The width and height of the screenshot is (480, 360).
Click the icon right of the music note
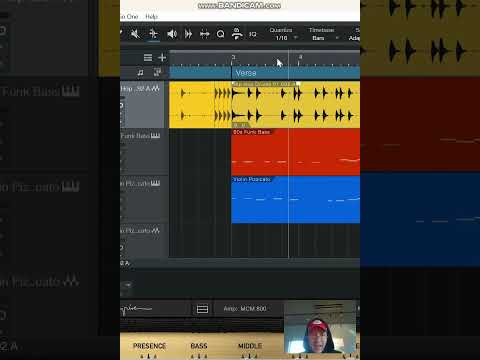click(157, 72)
